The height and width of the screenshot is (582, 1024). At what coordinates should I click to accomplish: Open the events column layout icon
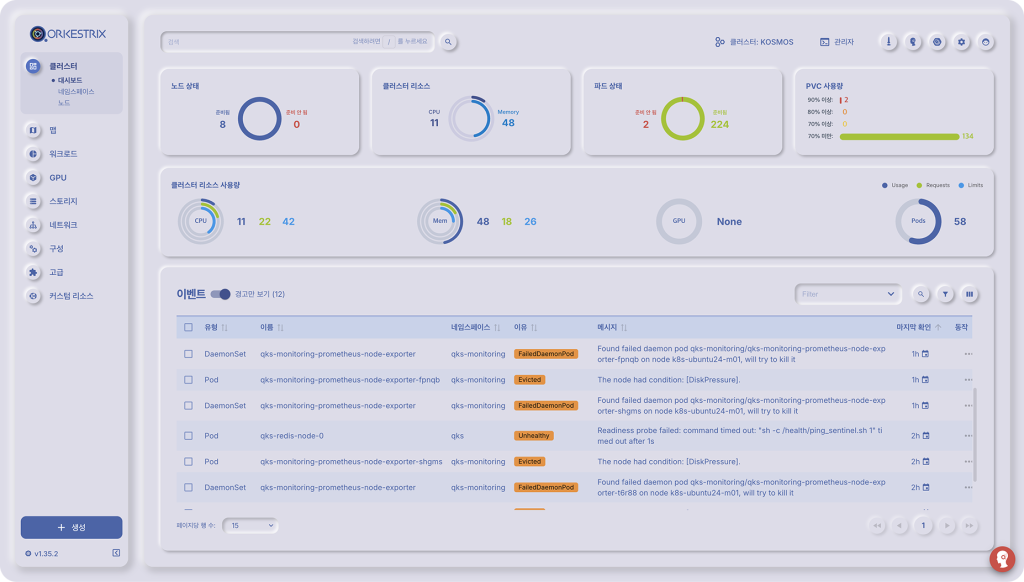(x=969, y=294)
